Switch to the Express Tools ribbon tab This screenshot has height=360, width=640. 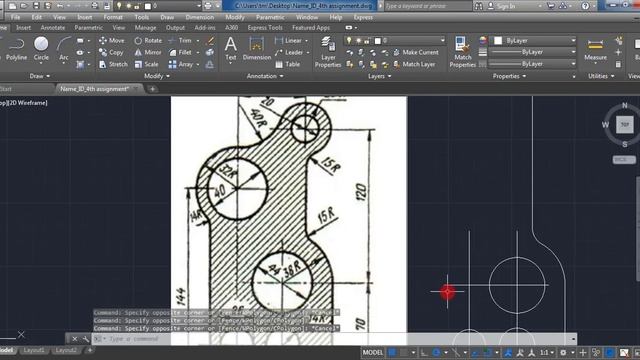265,28
